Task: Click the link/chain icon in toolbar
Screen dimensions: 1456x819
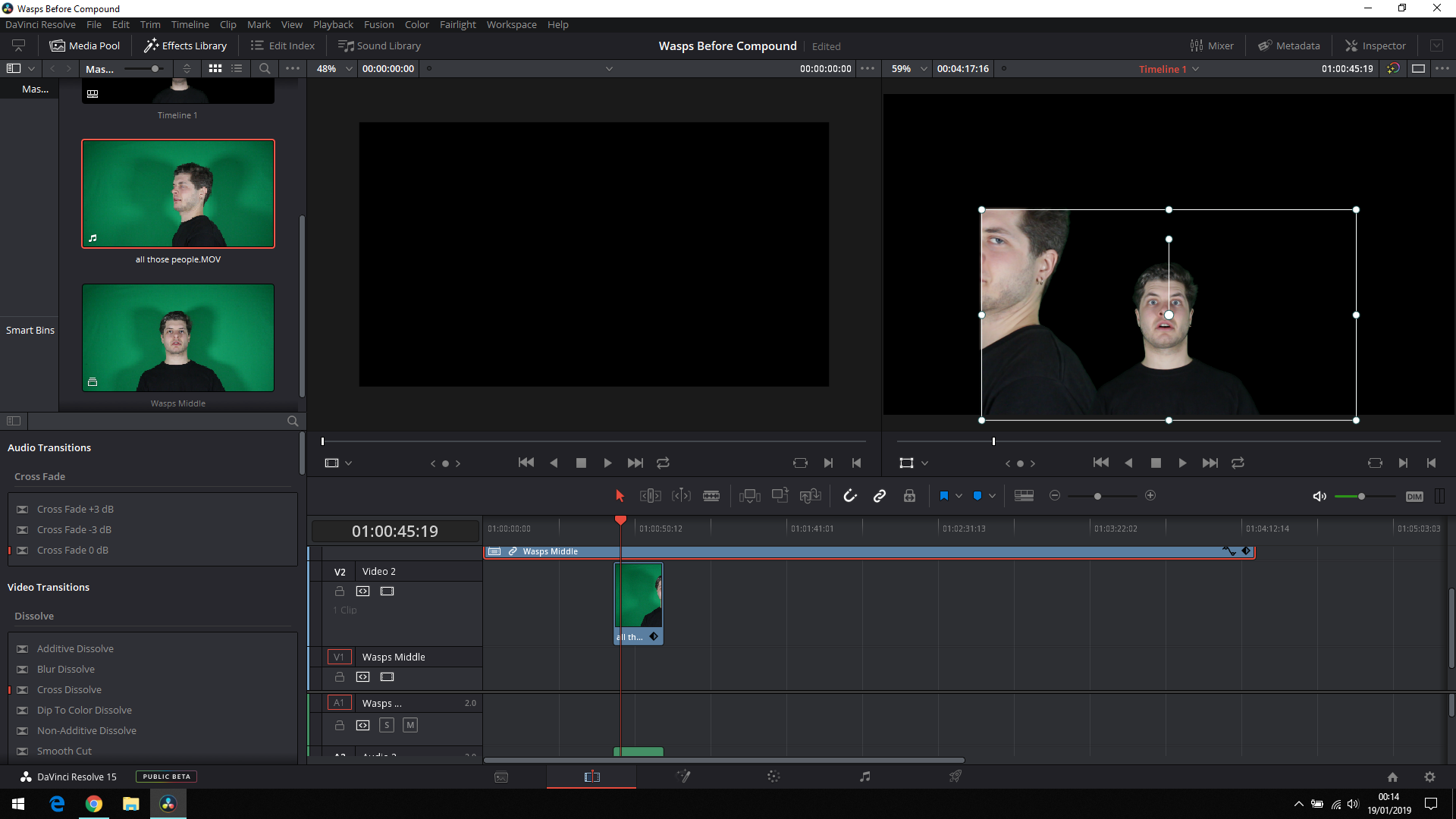Action: [879, 495]
